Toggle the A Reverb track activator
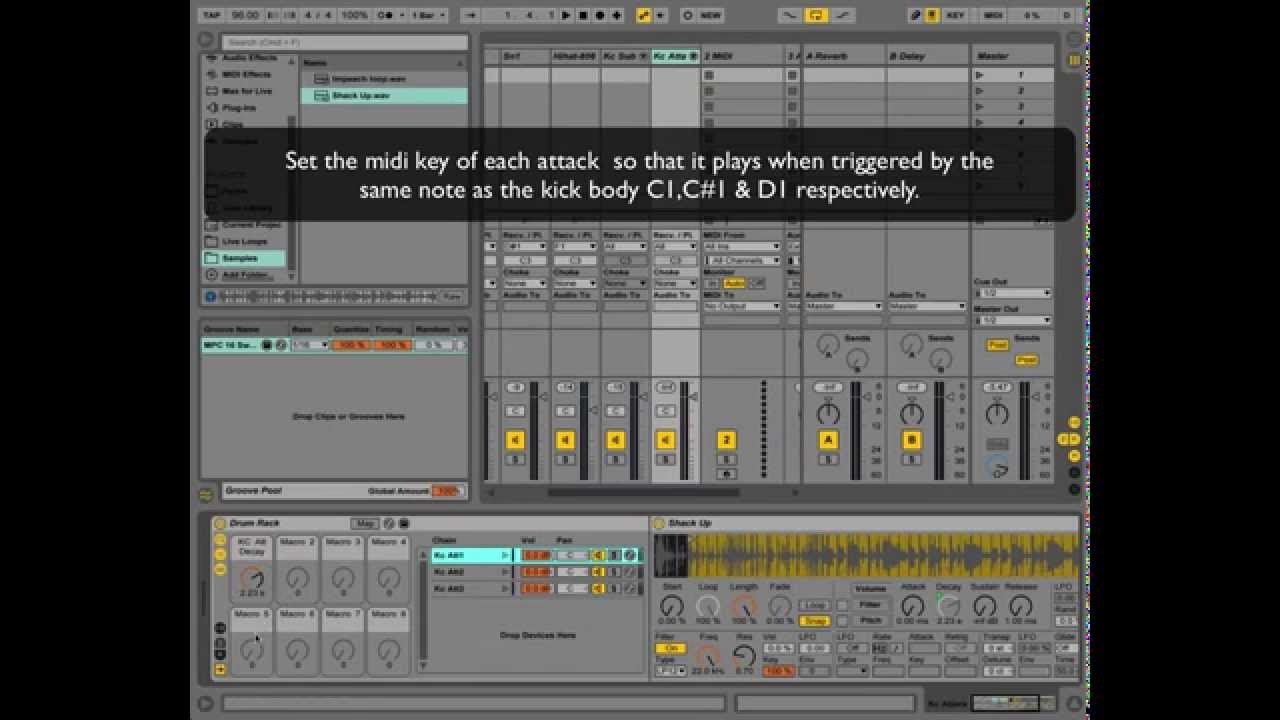 point(828,440)
